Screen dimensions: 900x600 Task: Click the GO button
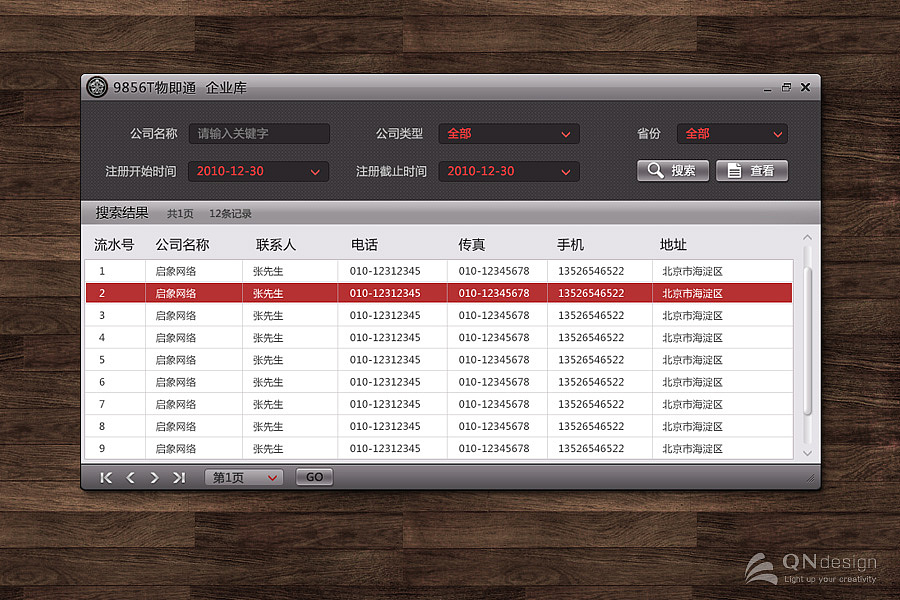(x=314, y=477)
